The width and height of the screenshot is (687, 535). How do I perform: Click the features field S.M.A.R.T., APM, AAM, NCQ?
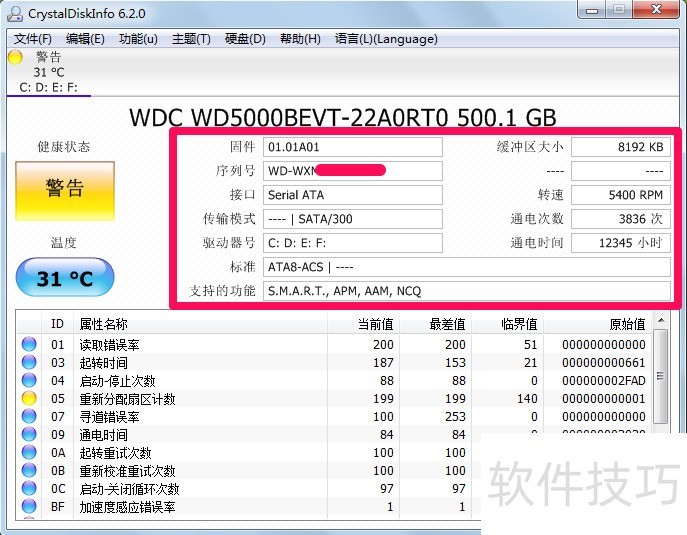coord(467,291)
